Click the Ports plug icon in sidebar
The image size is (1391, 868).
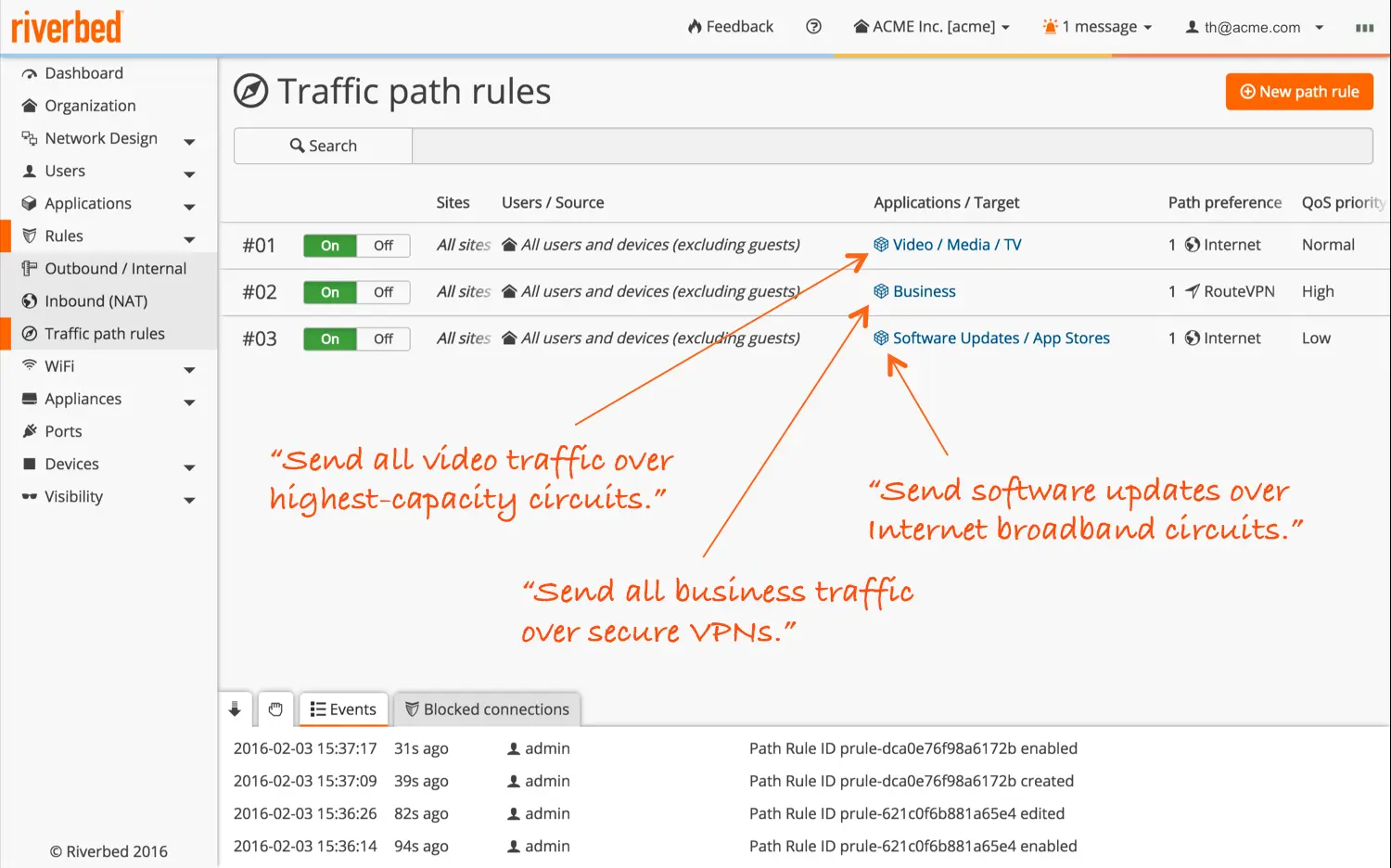click(x=30, y=431)
